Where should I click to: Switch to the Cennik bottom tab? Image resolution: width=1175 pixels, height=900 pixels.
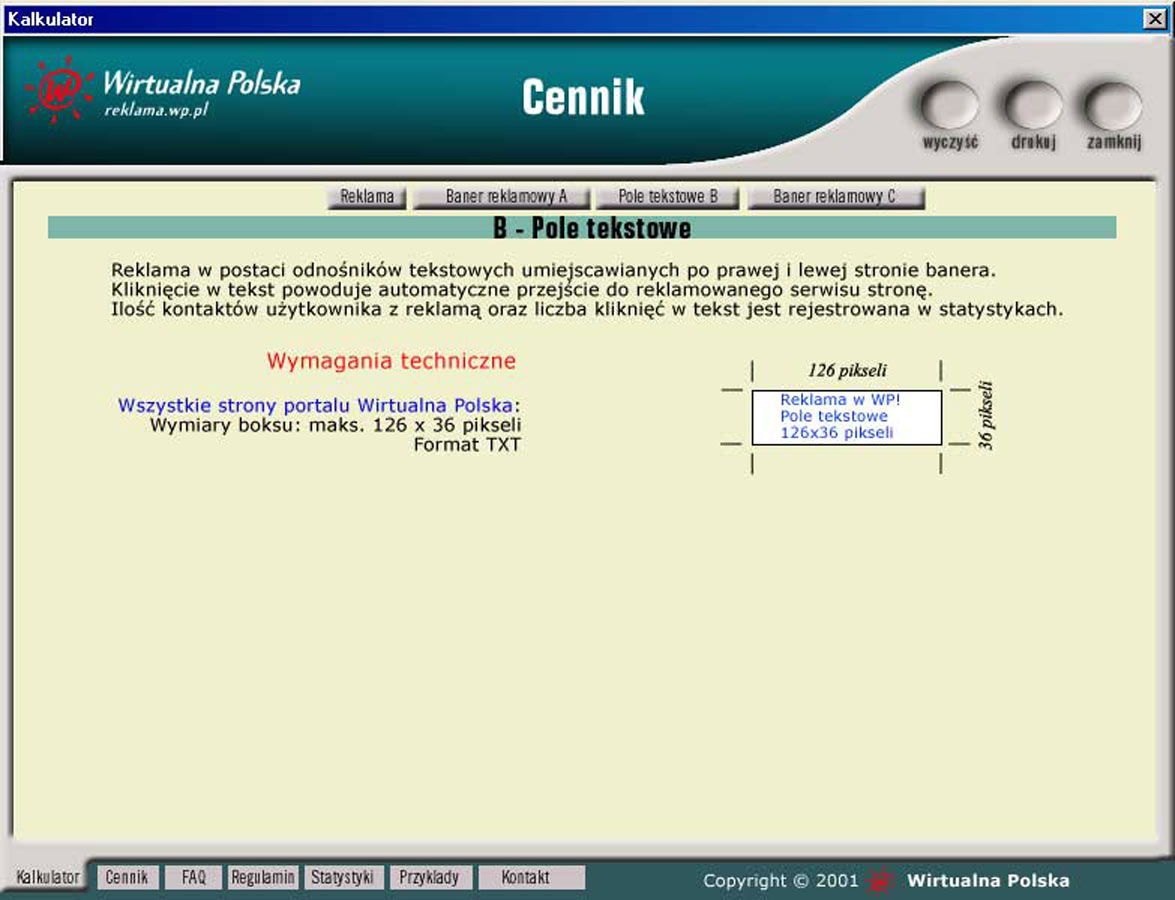pyautogui.click(x=127, y=877)
